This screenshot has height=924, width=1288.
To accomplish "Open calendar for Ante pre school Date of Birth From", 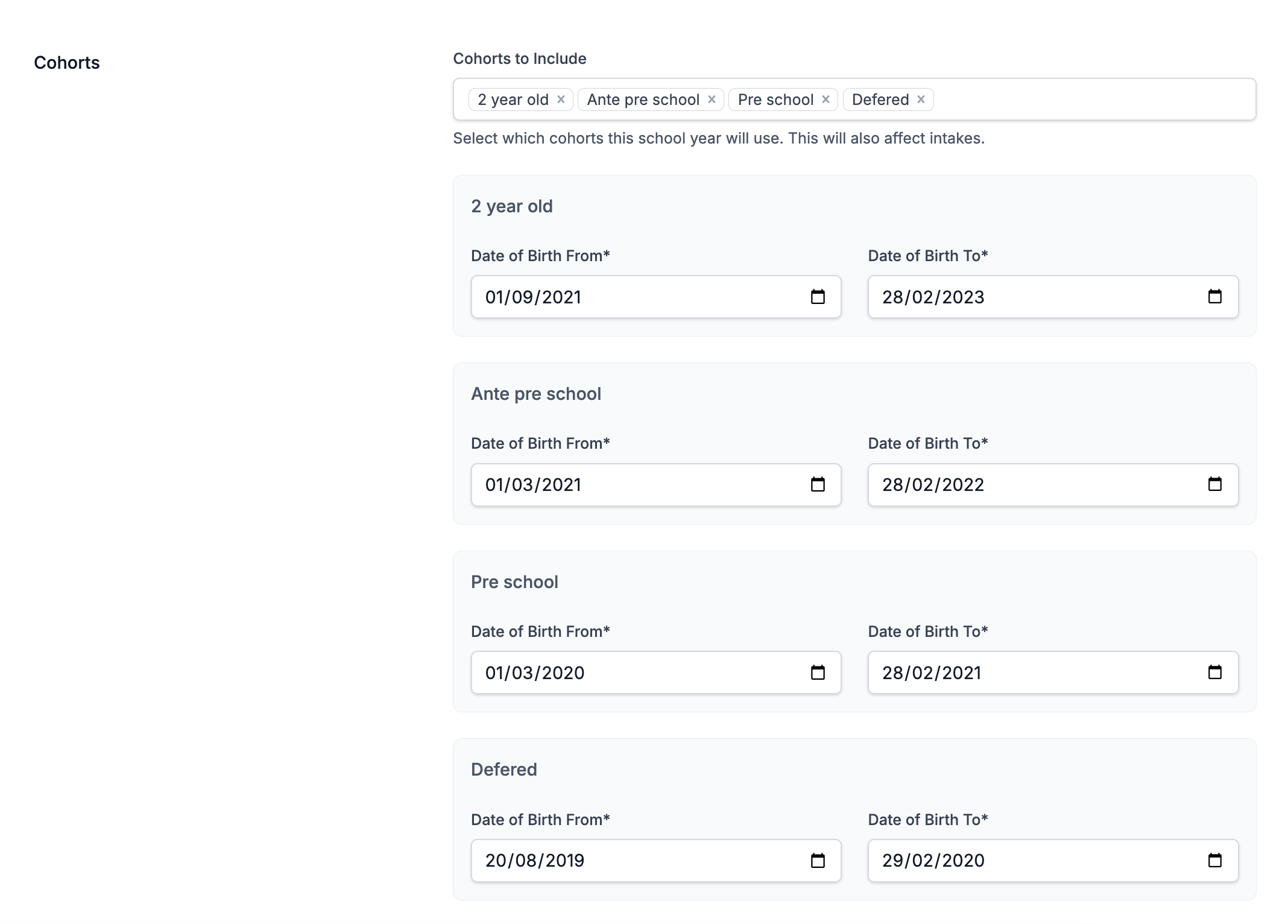I will pos(818,484).
